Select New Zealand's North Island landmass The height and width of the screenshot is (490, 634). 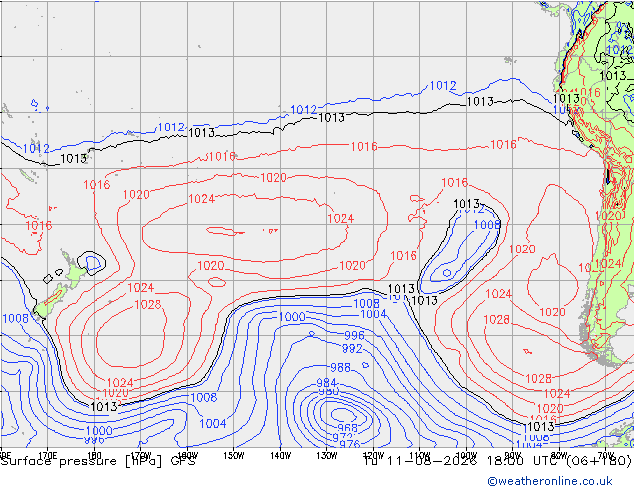point(76,271)
